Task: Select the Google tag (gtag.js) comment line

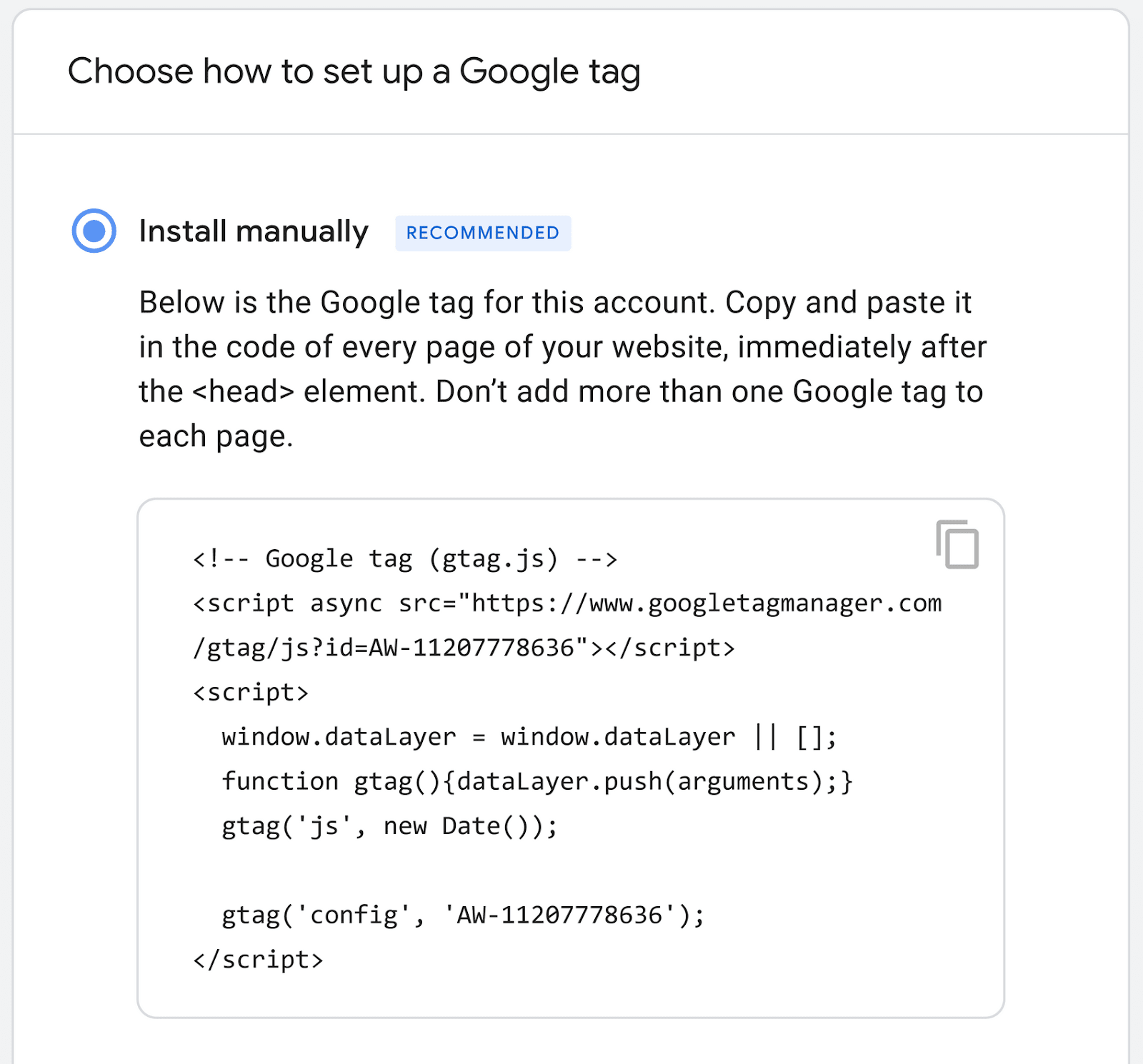Action: point(404,559)
